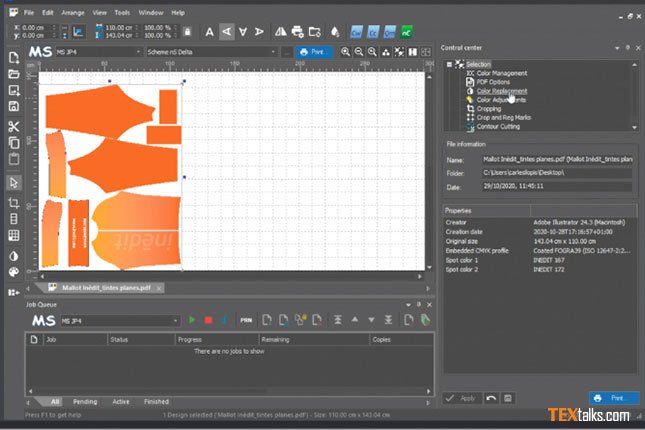Switch to the Pending jobs tab
The height and width of the screenshot is (430, 645).
point(84,402)
